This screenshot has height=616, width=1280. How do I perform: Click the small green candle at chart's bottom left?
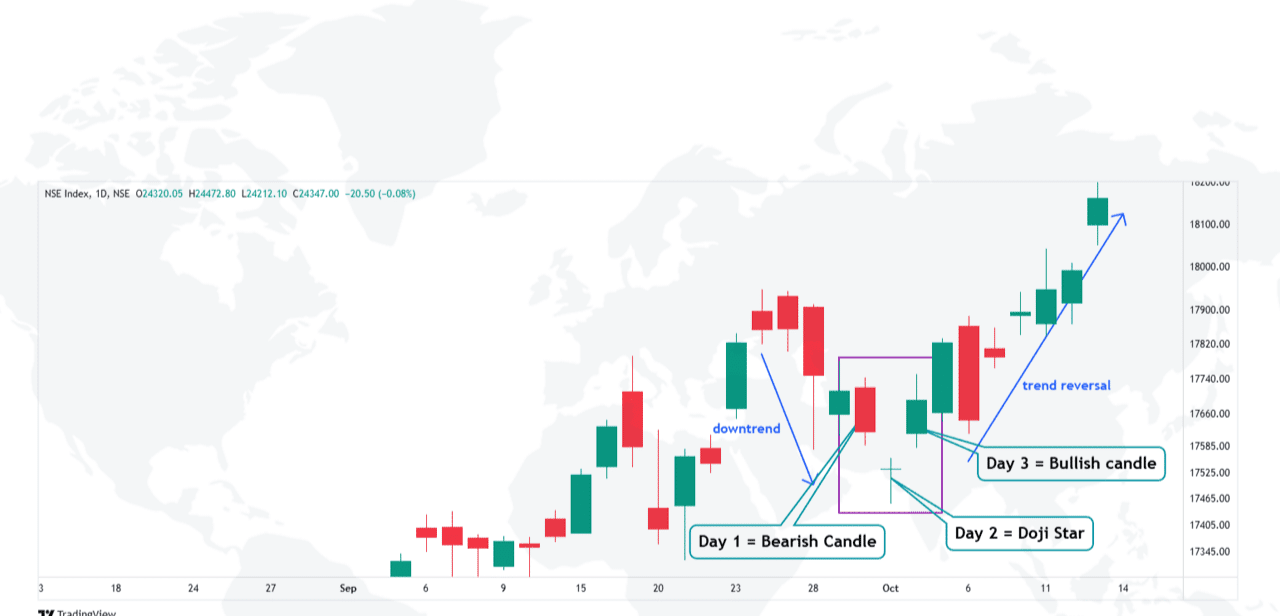click(x=400, y=568)
